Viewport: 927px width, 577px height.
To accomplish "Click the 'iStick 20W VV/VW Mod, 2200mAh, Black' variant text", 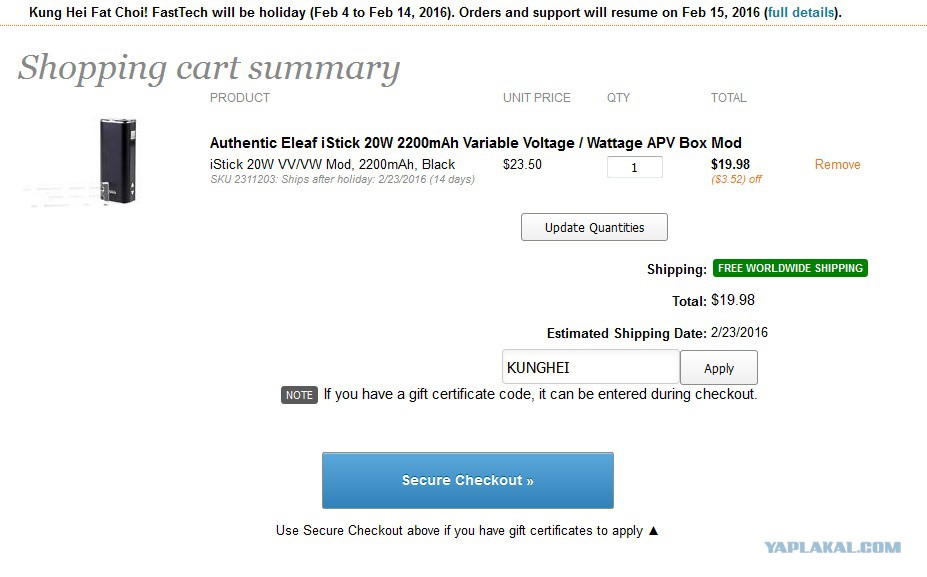I will pyautogui.click(x=332, y=164).
